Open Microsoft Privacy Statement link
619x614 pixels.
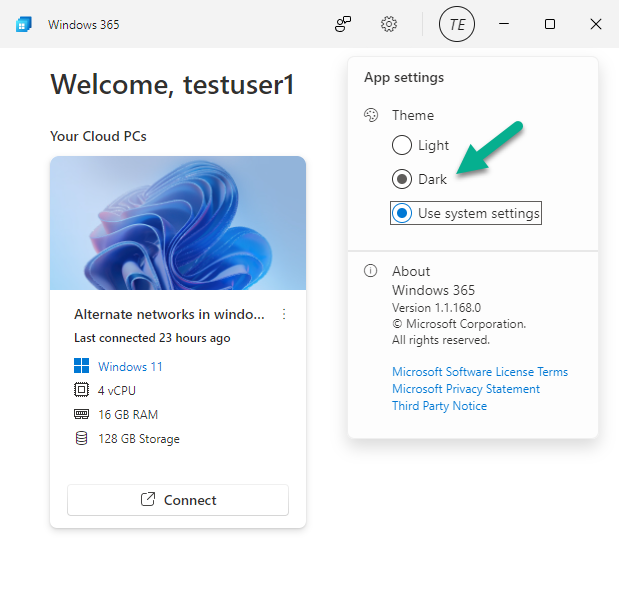(x=466, y=389)
